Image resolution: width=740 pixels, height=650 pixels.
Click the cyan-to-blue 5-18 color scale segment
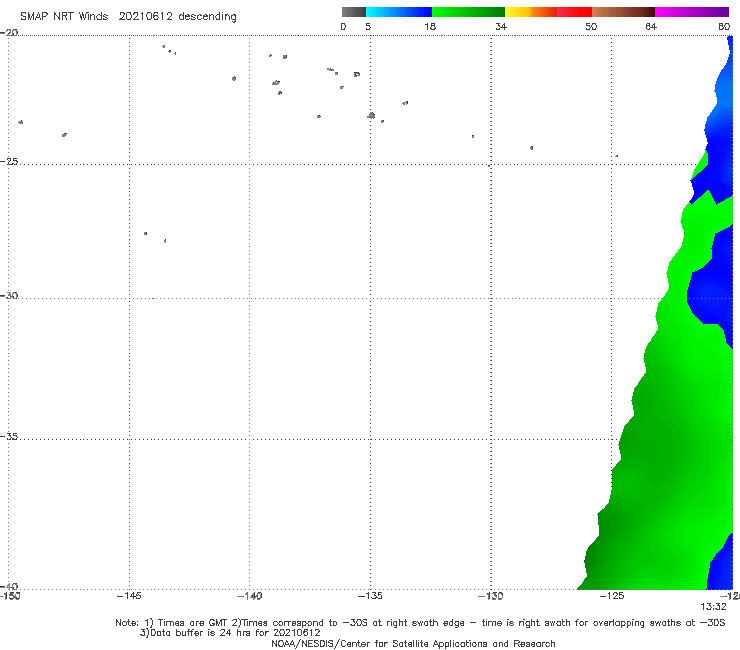(x=399, y=12)
